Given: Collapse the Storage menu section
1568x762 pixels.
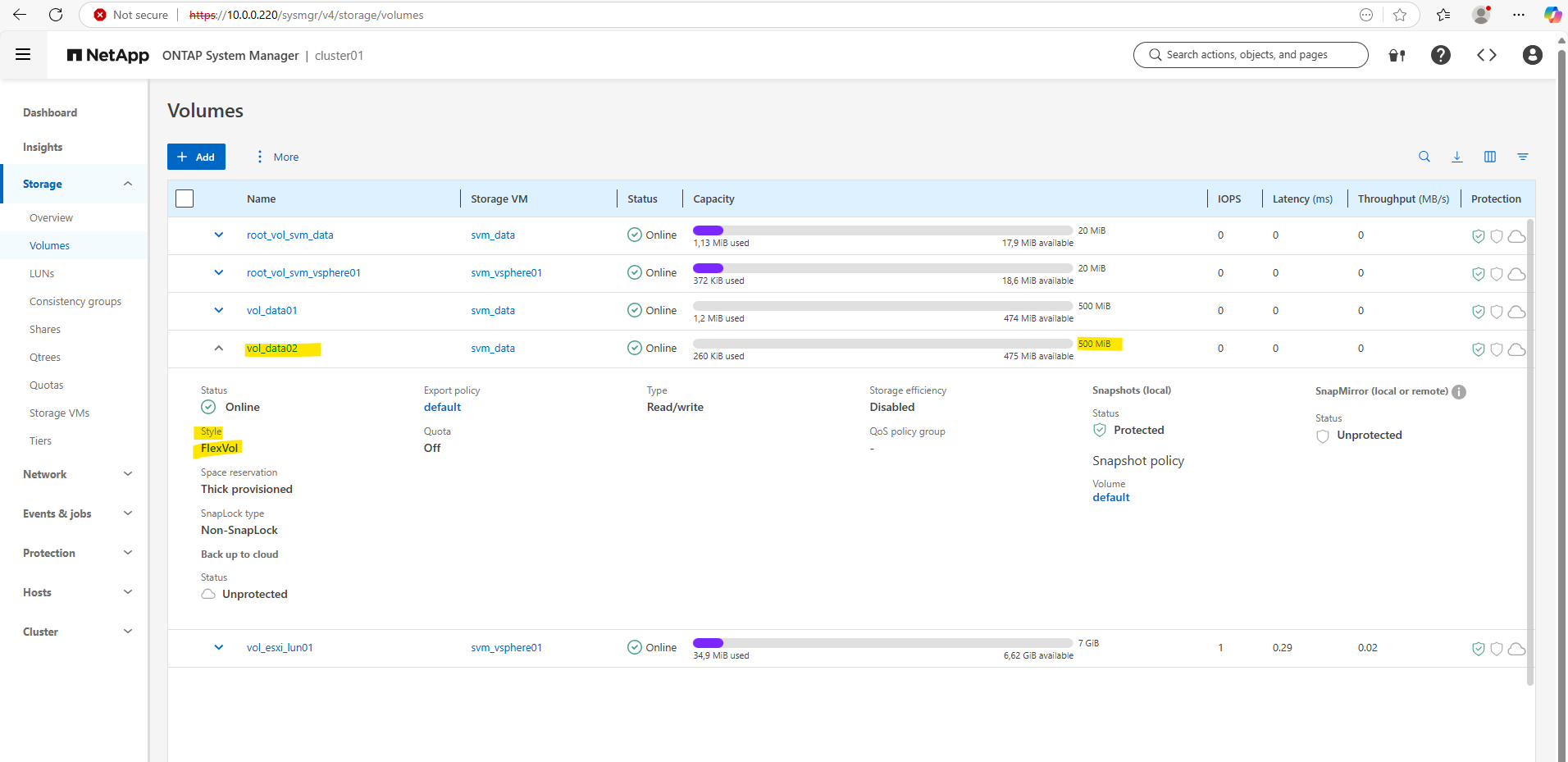Looking at the screenshot, I should click(128, 184).
